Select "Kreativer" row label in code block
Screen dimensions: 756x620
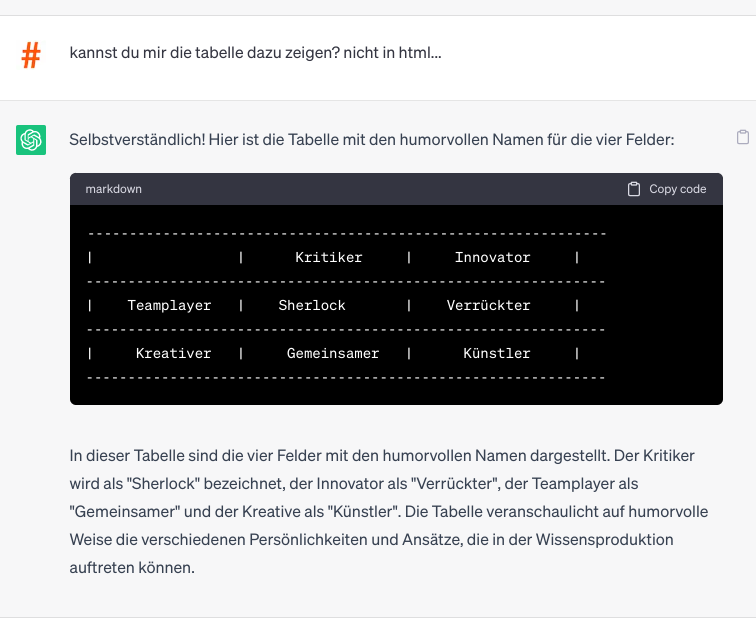click(173, 353)
